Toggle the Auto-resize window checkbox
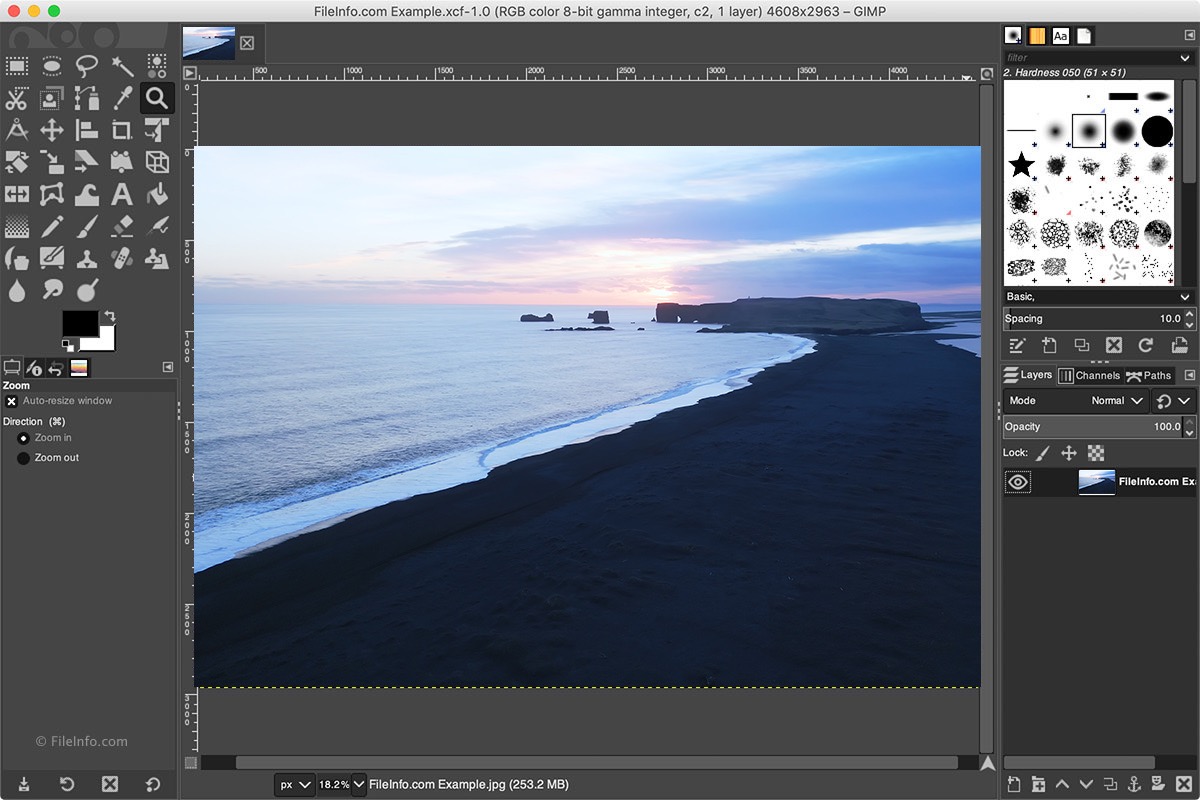 click(x=10, y=400)
